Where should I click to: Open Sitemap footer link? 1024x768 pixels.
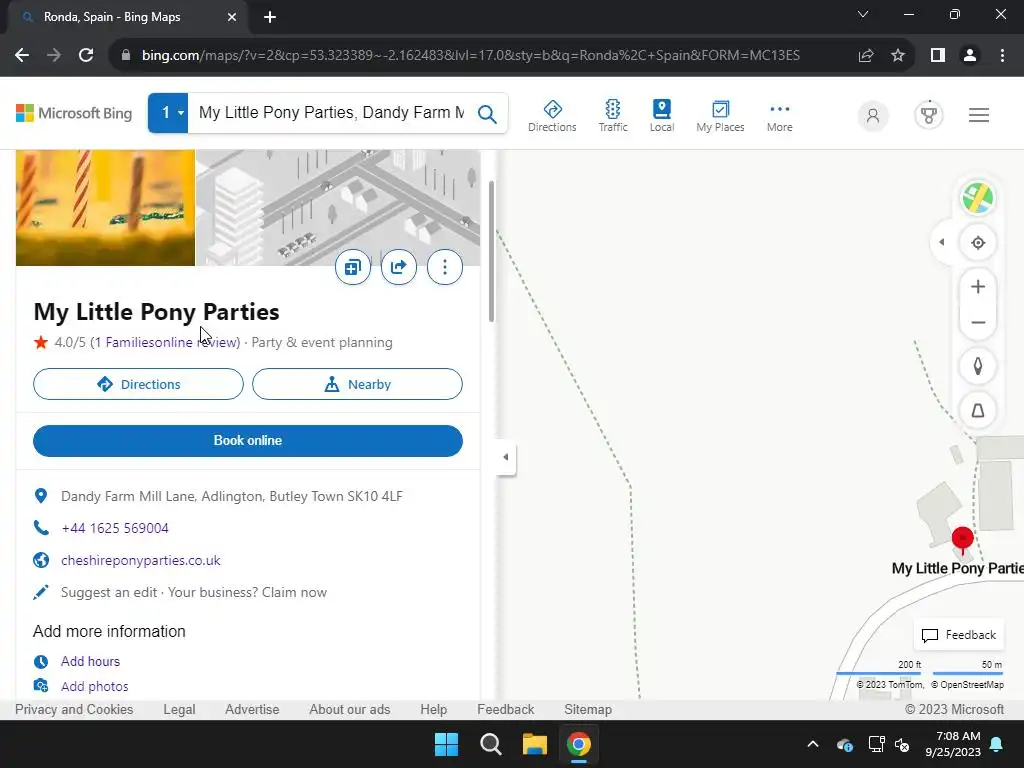[588, 709]
